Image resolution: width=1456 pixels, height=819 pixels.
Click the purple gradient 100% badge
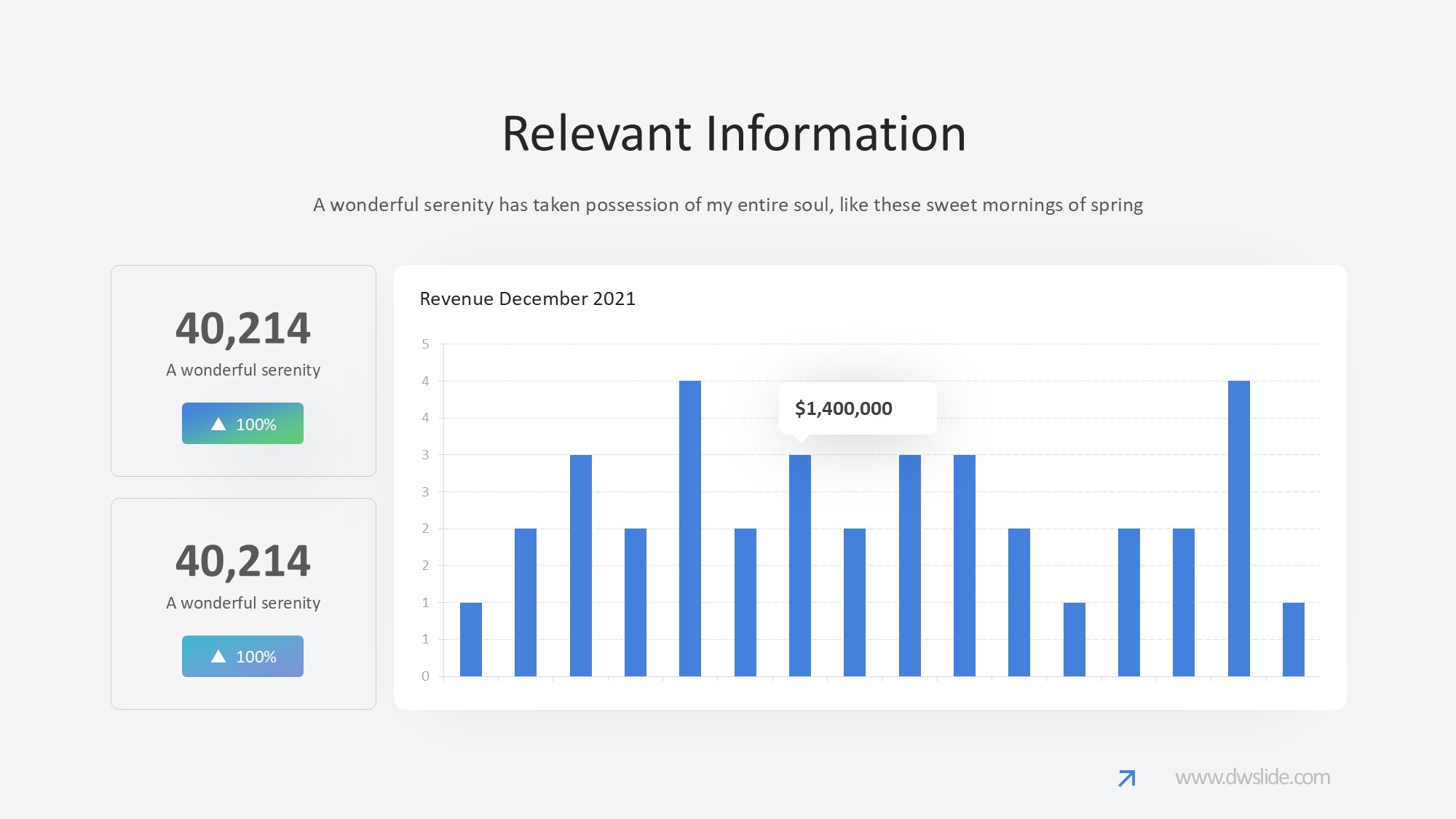[x=242, y=657]
